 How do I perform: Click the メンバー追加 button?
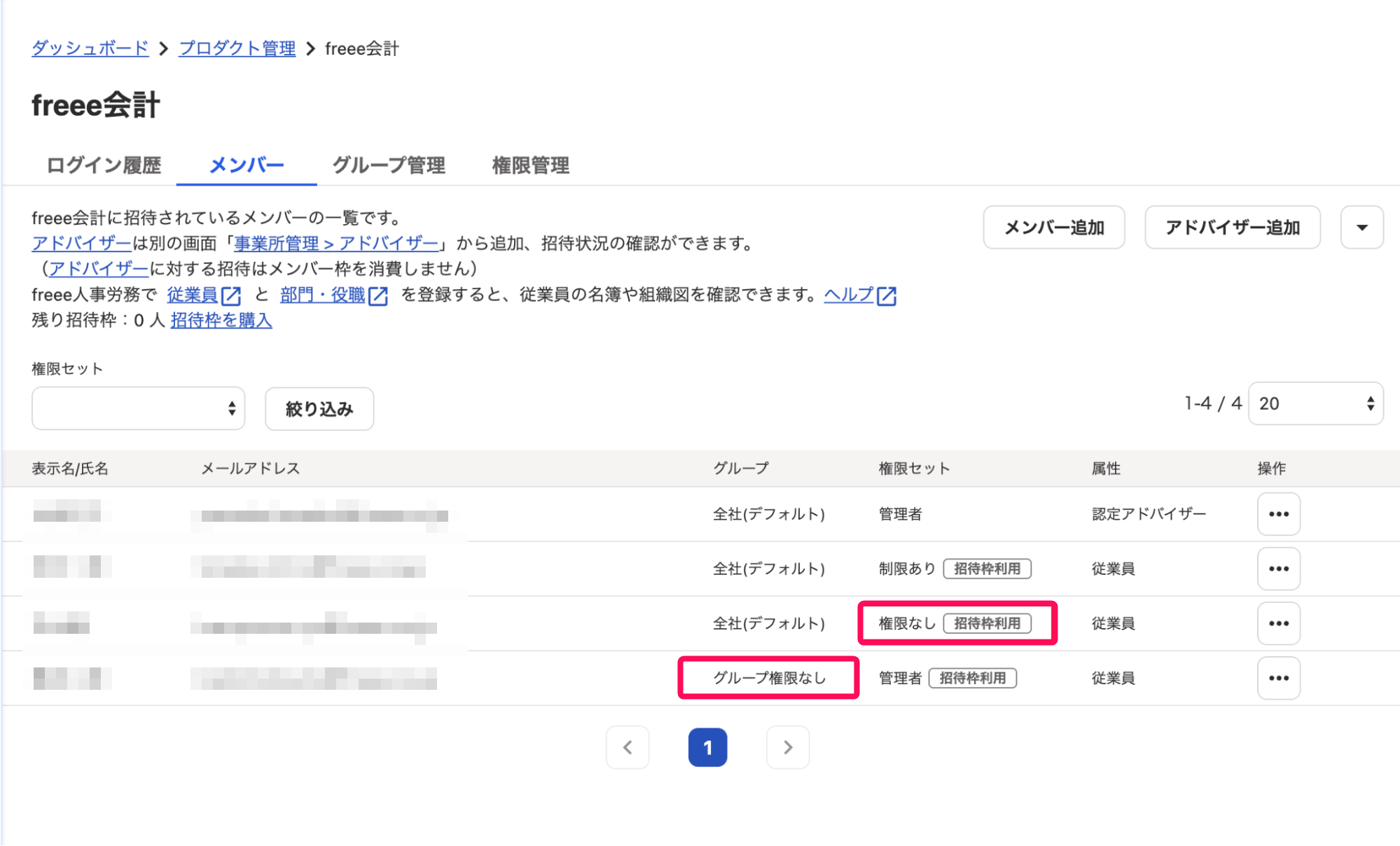[x=1054, y=227]
